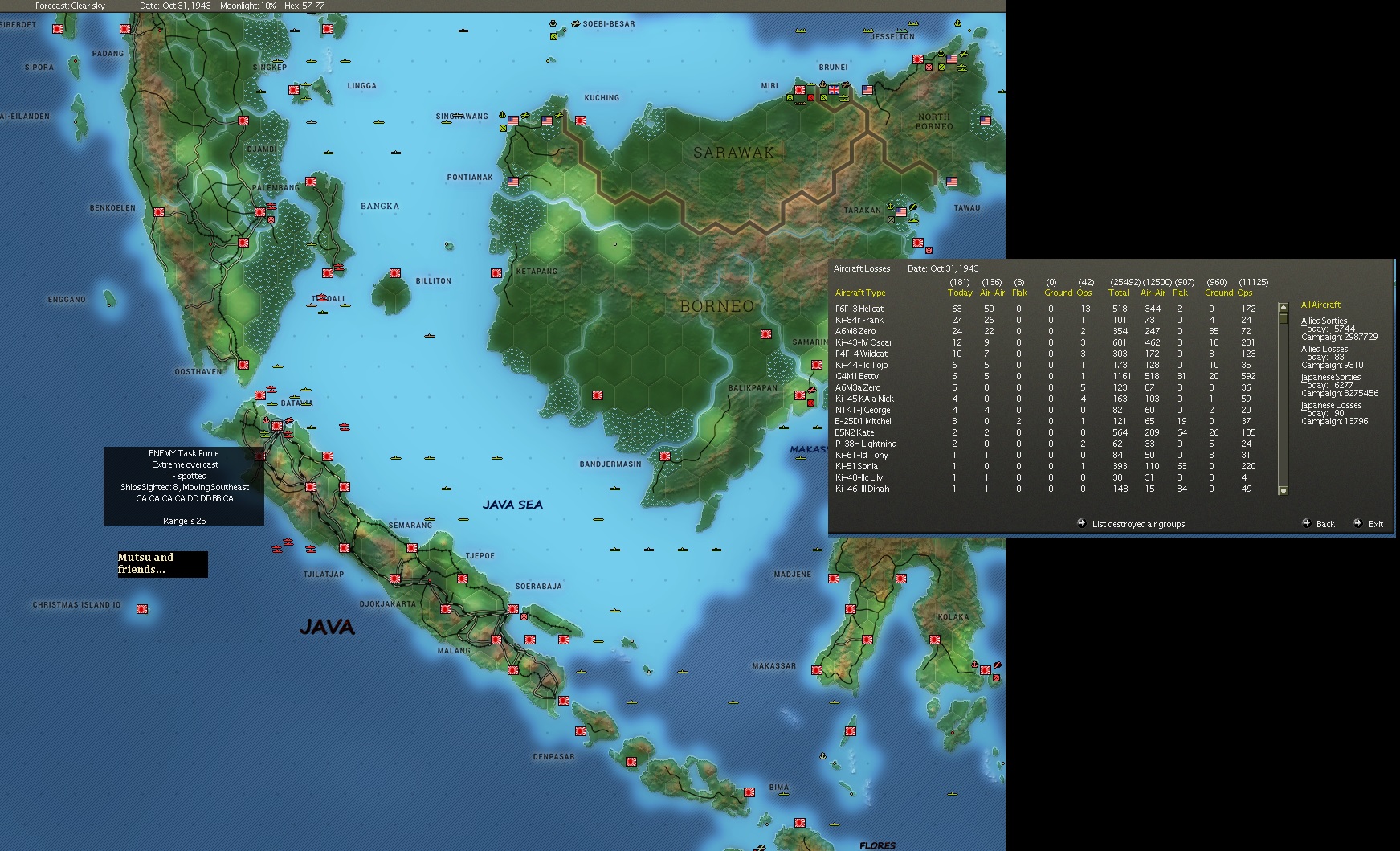
Task: Sort losses by the Today column
Action: (960, 293)
